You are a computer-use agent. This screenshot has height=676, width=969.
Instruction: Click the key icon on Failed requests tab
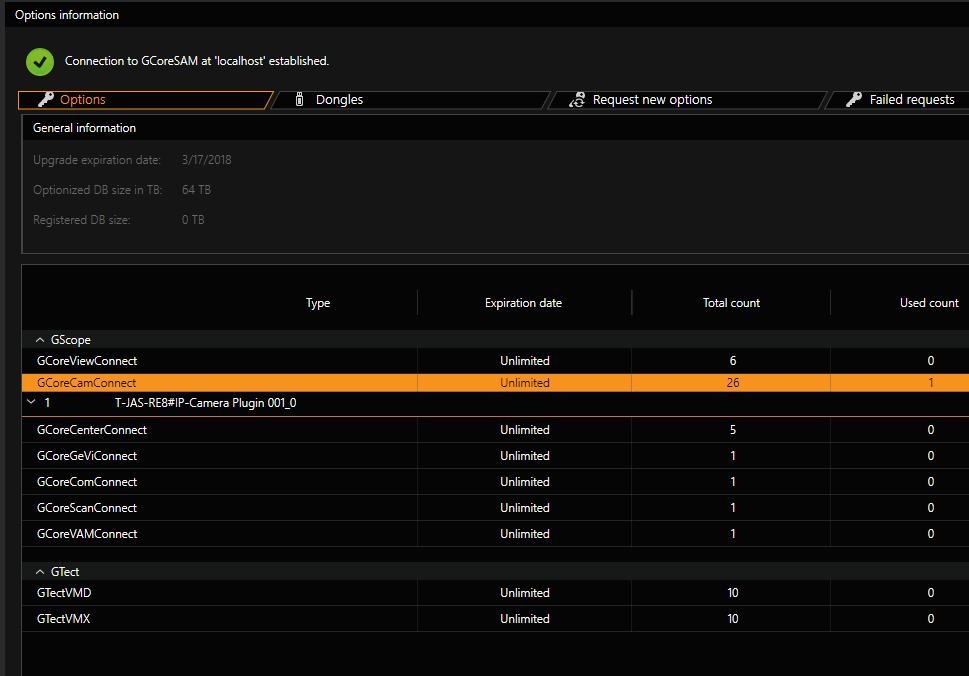point(854,99)
